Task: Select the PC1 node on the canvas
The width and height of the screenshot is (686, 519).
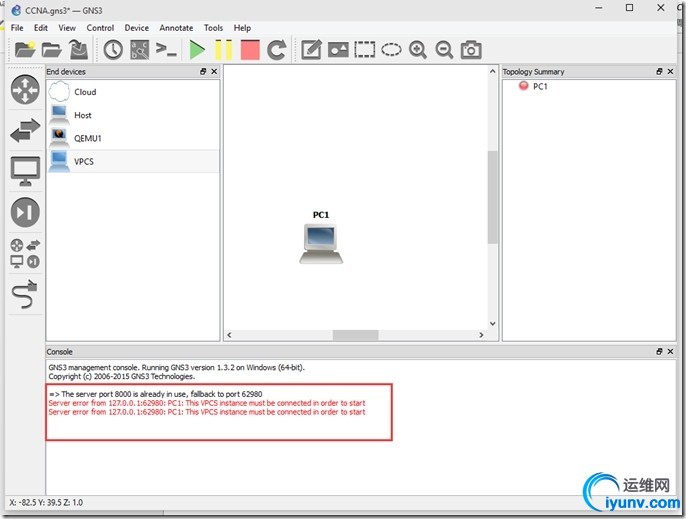Action: (x=321, y=243)
